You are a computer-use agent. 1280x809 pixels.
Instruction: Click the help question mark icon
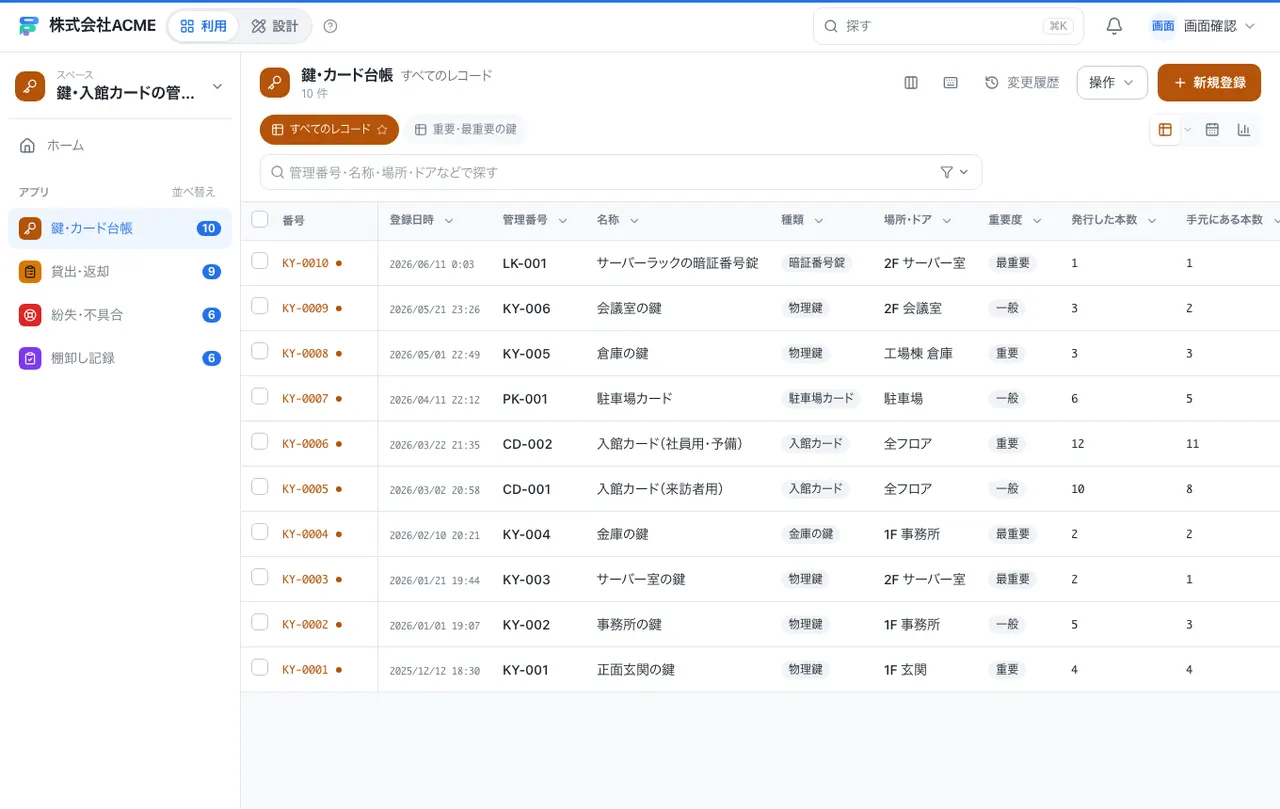[331, 26]
